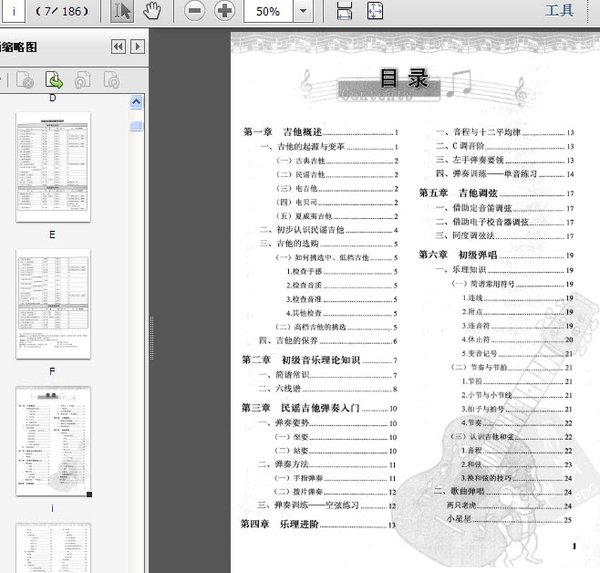Screen dimensions: 600x573
Task: Open the 50% zoom level dropdown
Action: point(303,11)
